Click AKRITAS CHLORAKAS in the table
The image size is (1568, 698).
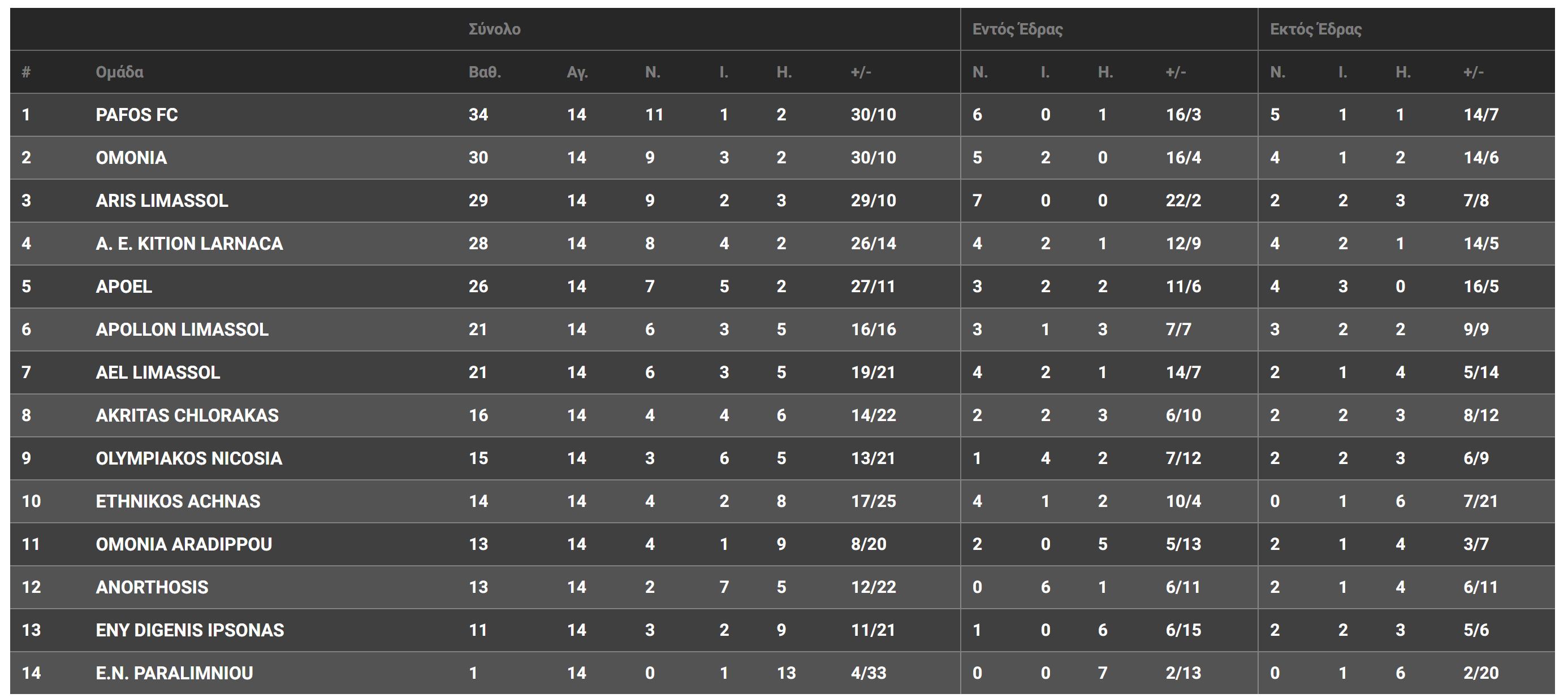[187, 415]
